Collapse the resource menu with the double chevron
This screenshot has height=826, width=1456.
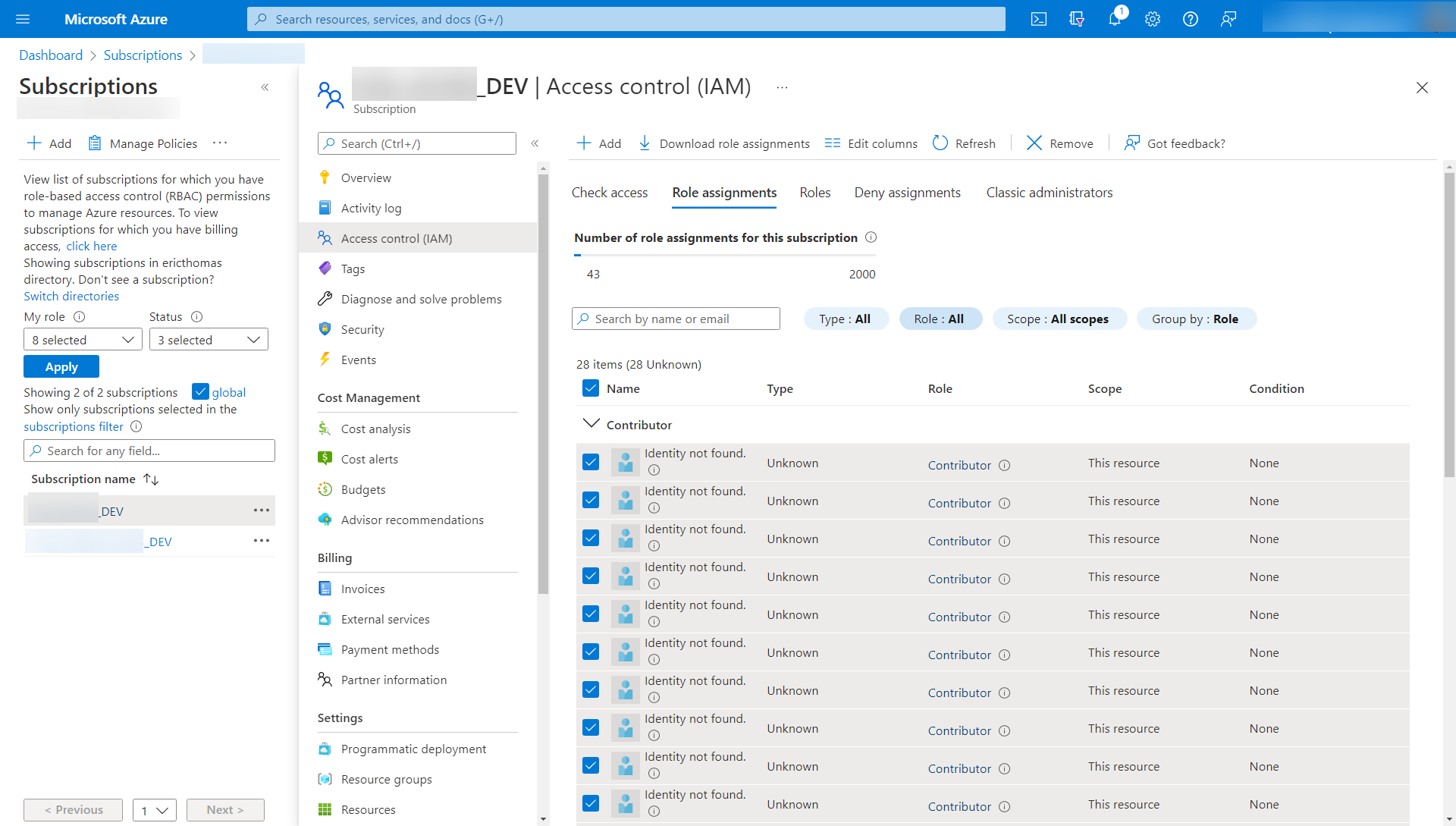pos(535,143)
